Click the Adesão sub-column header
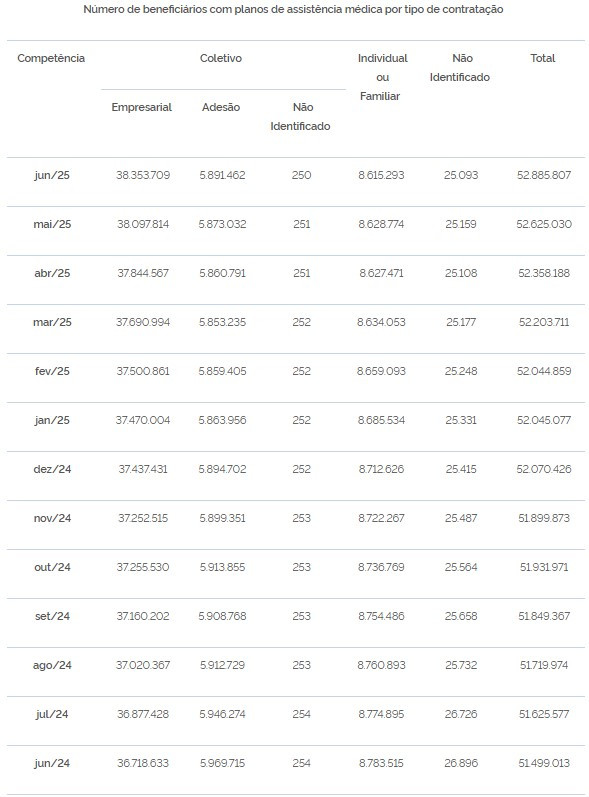 click(221, 107)
